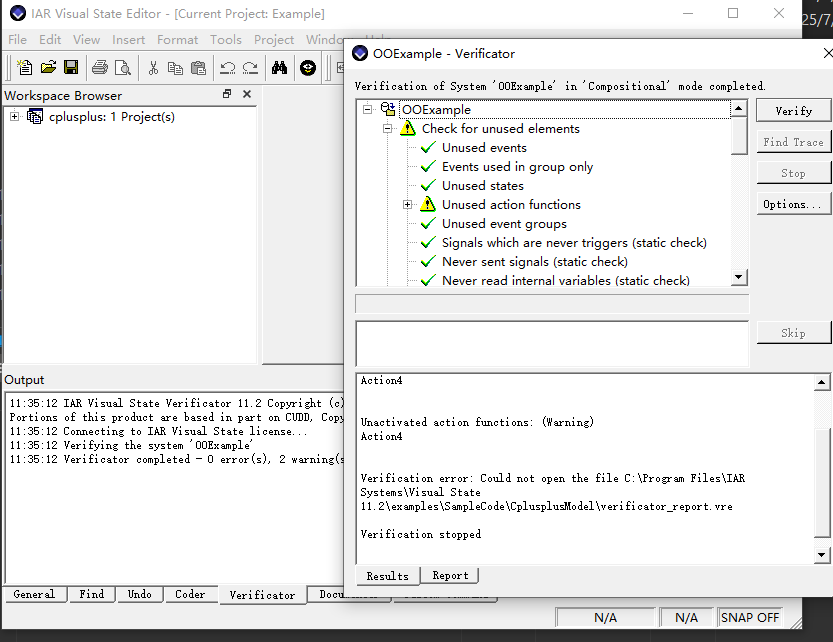Click the Save floppy disk icon
This screenshot has width=833, height=642.
(71, 67)
